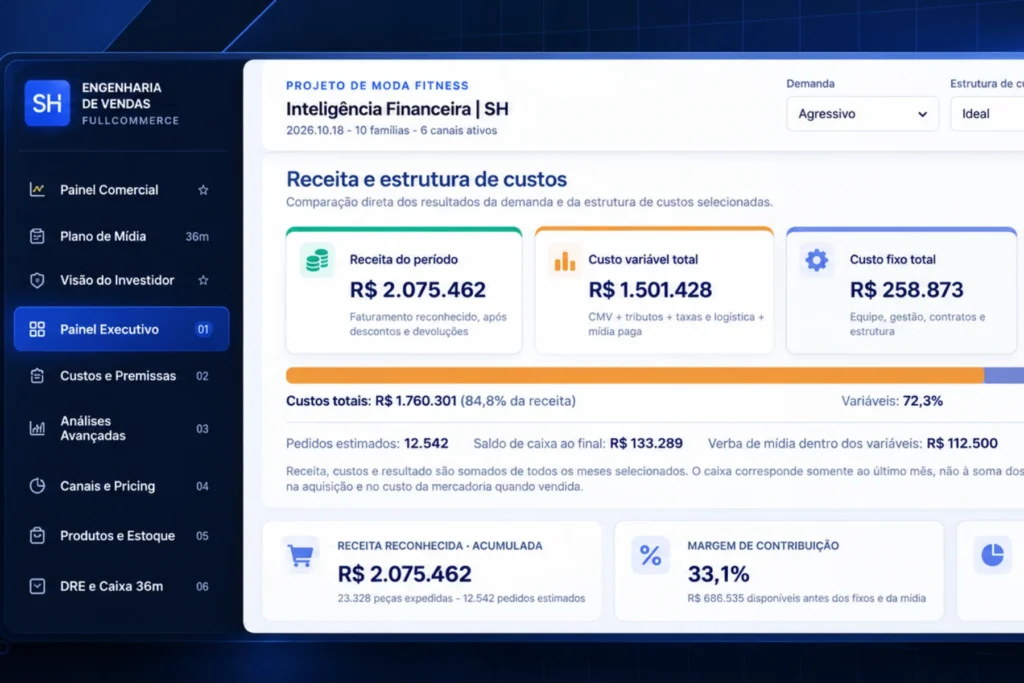Select the Painel Executivo menu item
The width and height of the screenshot is (1024, 683).
[x=121, y=329]
